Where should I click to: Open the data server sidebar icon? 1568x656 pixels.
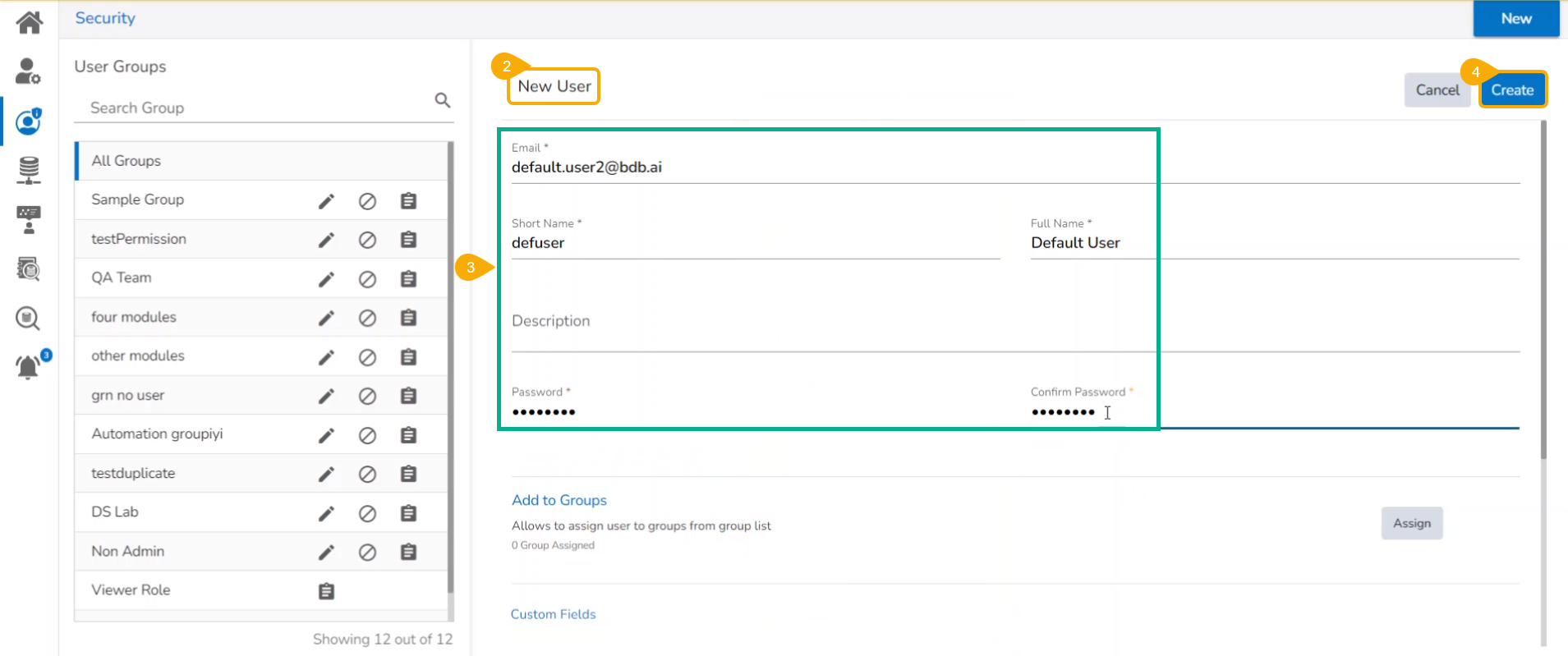[x=29, y=170]
